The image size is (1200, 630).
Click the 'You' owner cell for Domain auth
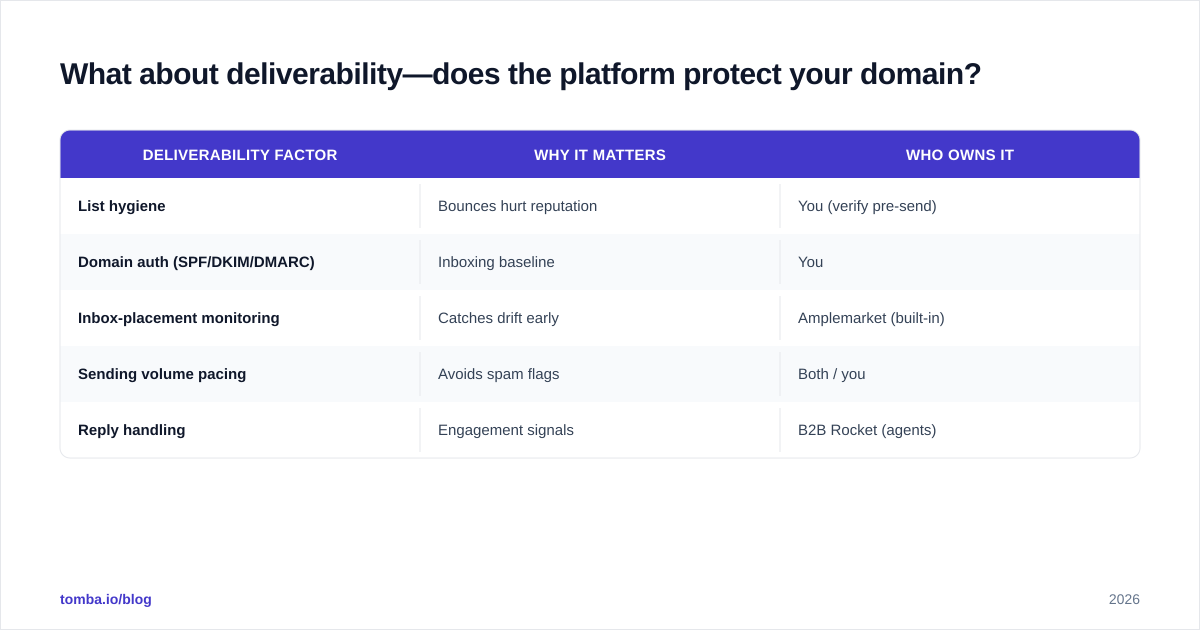pyautogui.click(x=960, y=262)
